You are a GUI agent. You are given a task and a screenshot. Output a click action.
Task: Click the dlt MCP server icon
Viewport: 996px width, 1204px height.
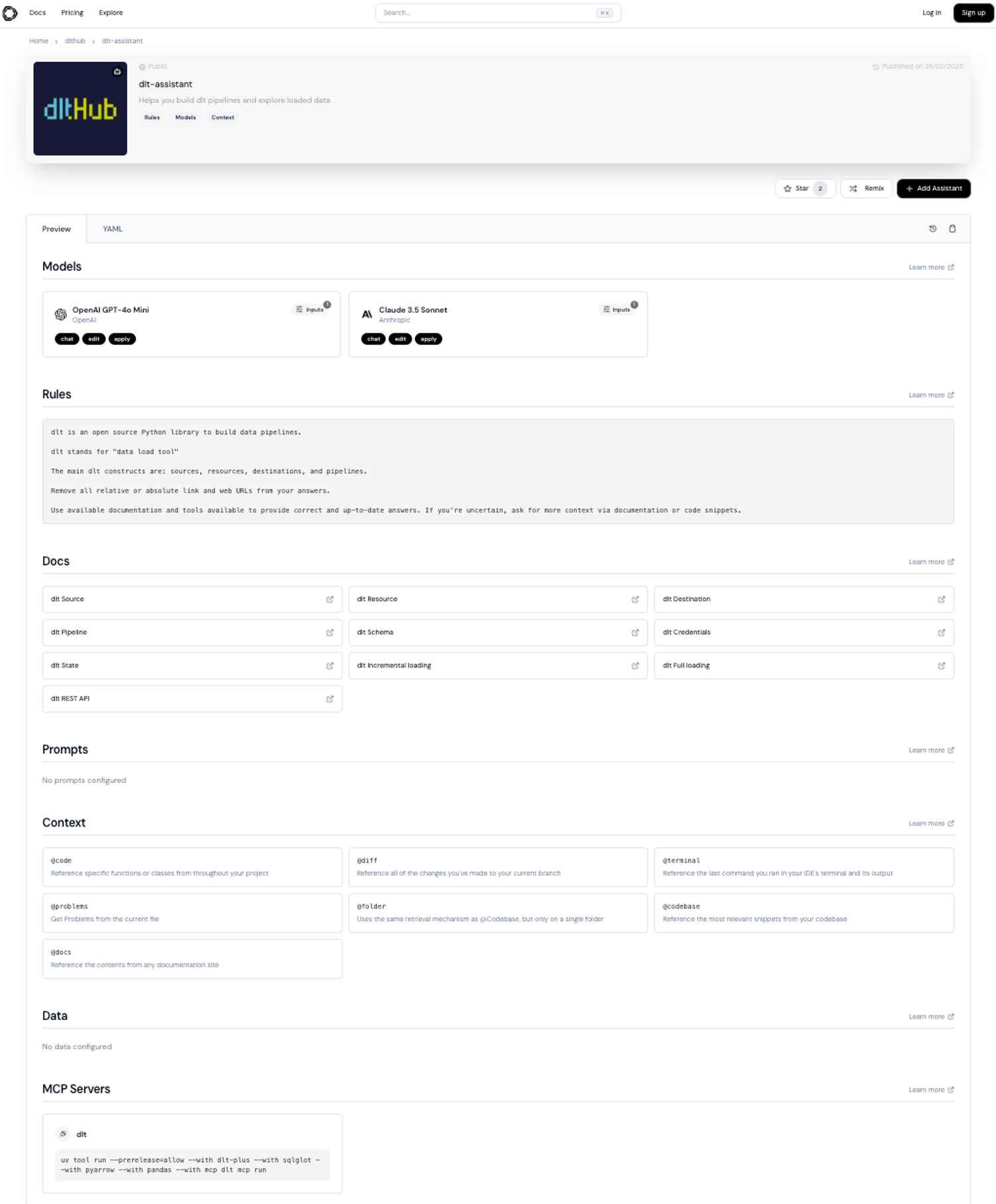click(63, 1134)
